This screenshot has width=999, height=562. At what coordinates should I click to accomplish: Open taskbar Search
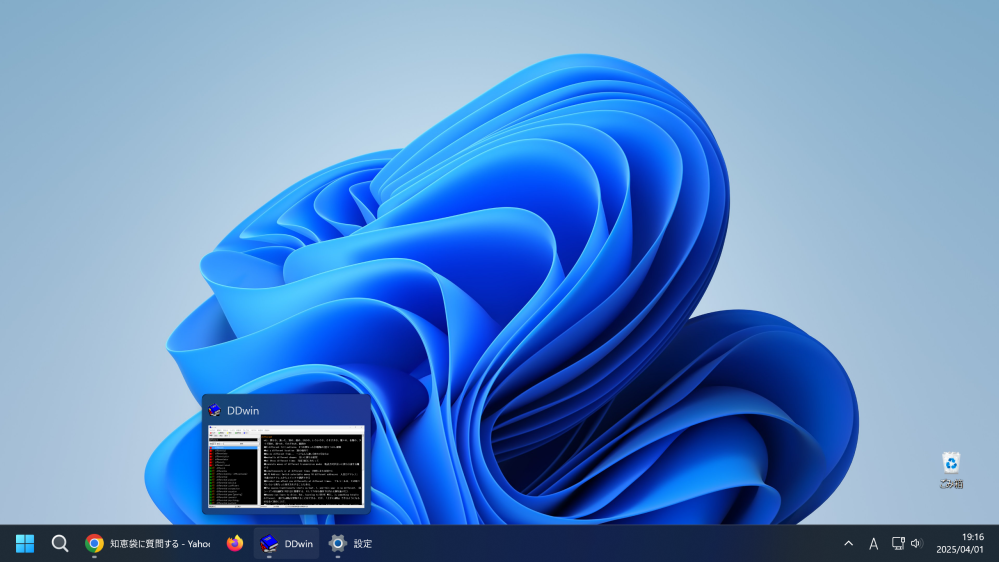click(x=60, y=544)
